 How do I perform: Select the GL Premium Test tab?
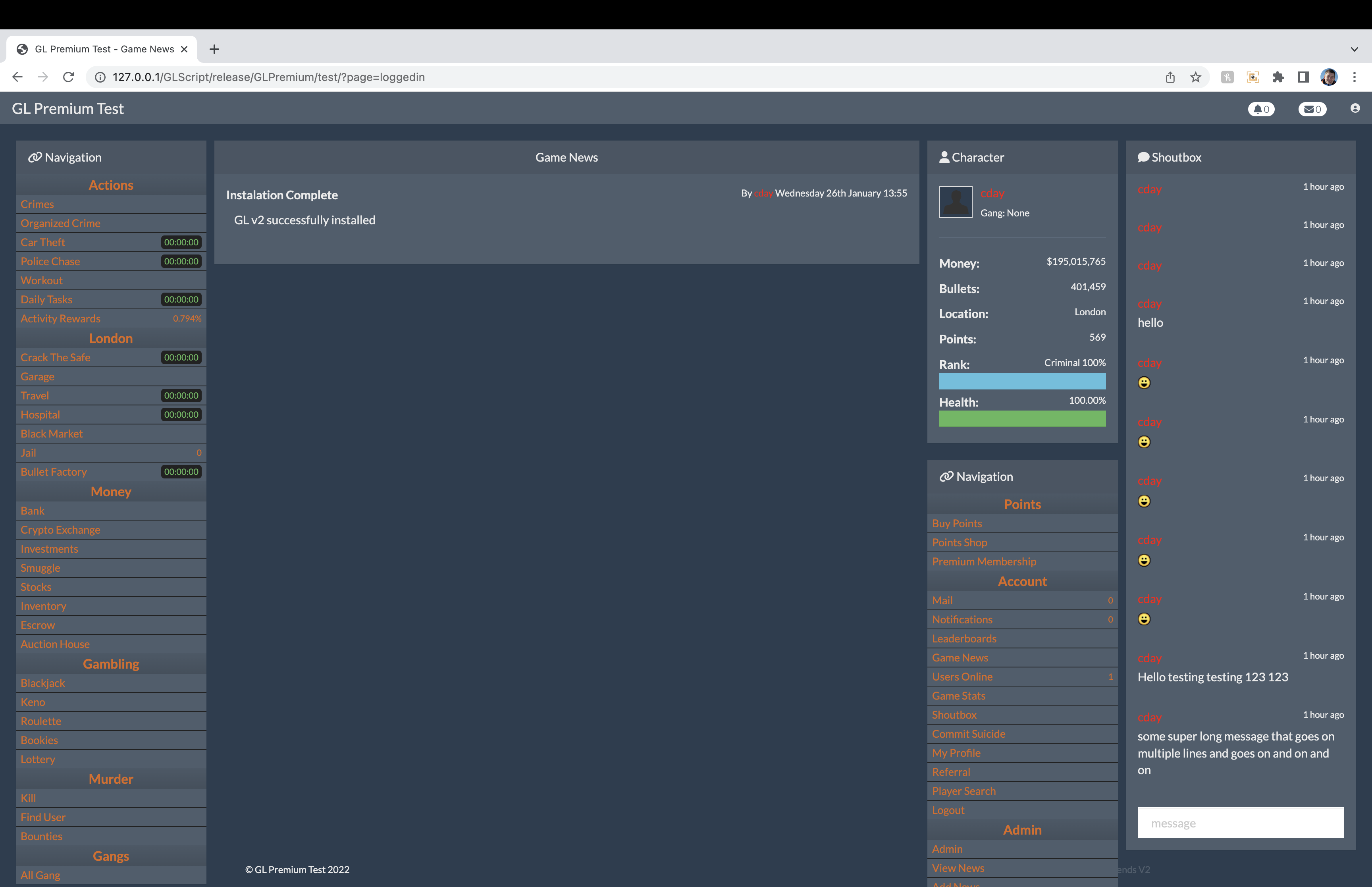pyautogui.click(x=104, y=49)
